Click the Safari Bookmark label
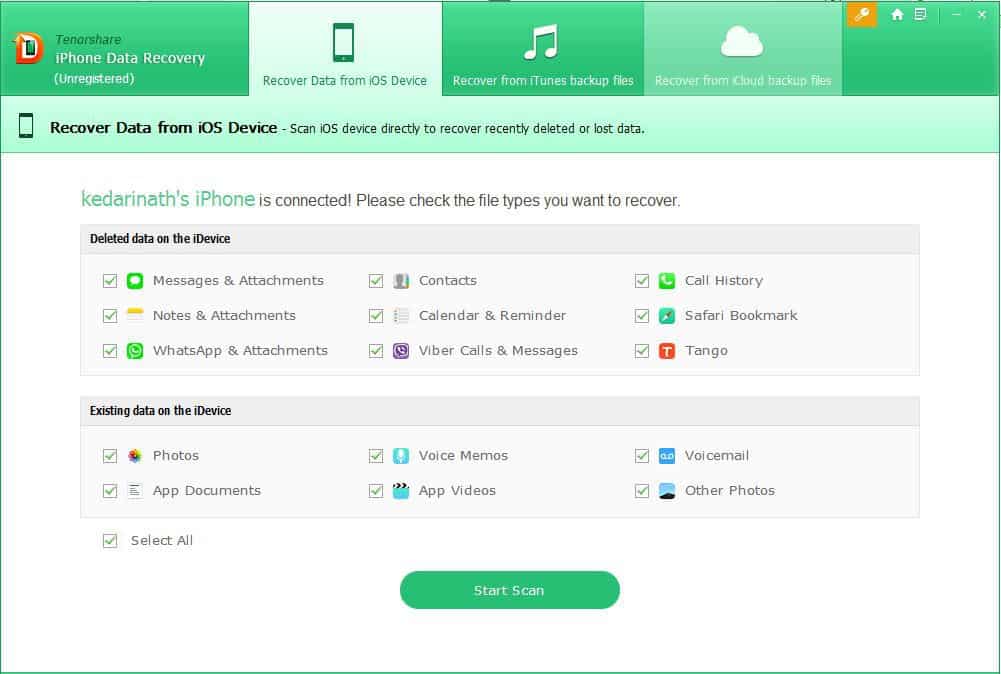Viewport: 1001px width, 674px height. point(741,316)
